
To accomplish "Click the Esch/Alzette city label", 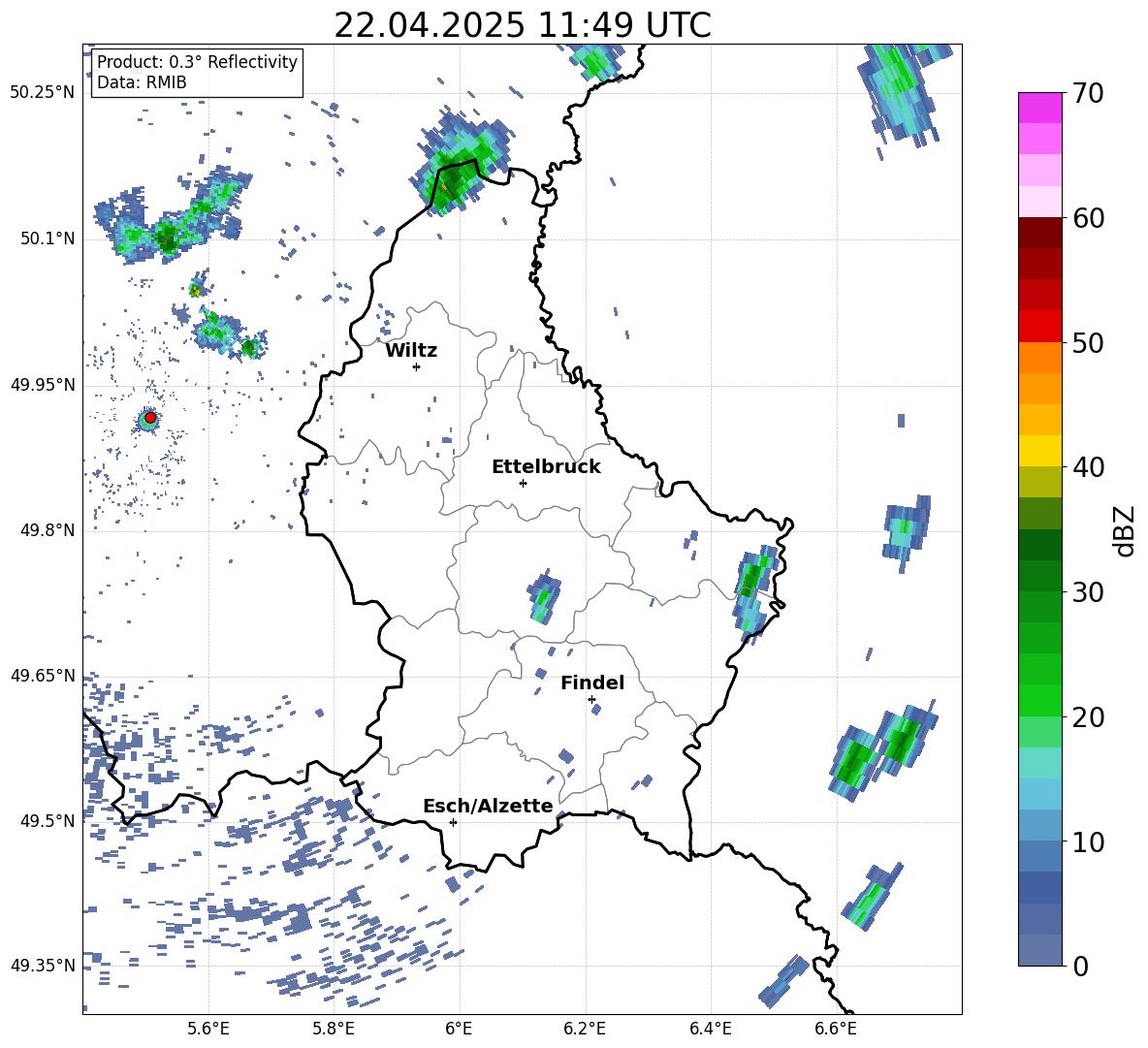I will click(x=488, y=806).
